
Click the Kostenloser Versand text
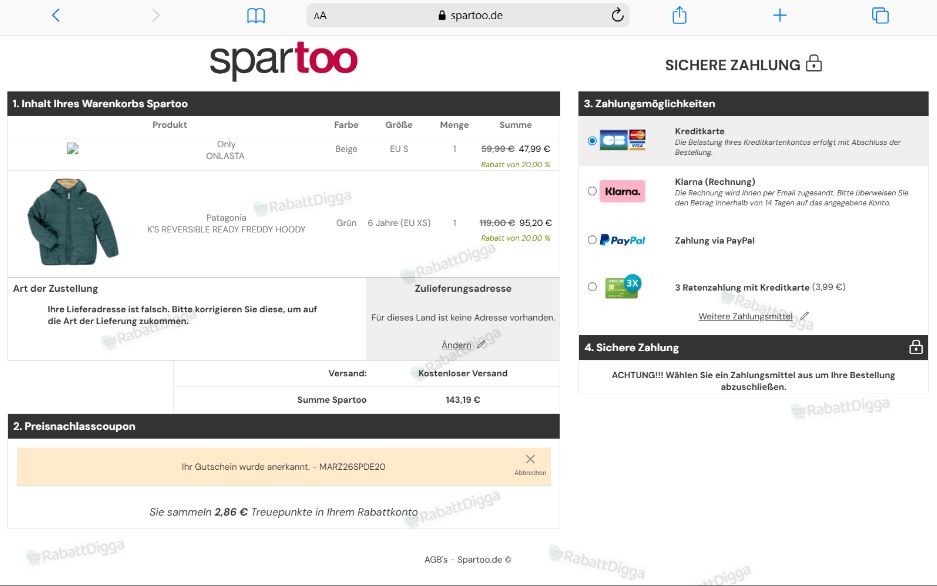pyautogui.click(x=463, y=373)
